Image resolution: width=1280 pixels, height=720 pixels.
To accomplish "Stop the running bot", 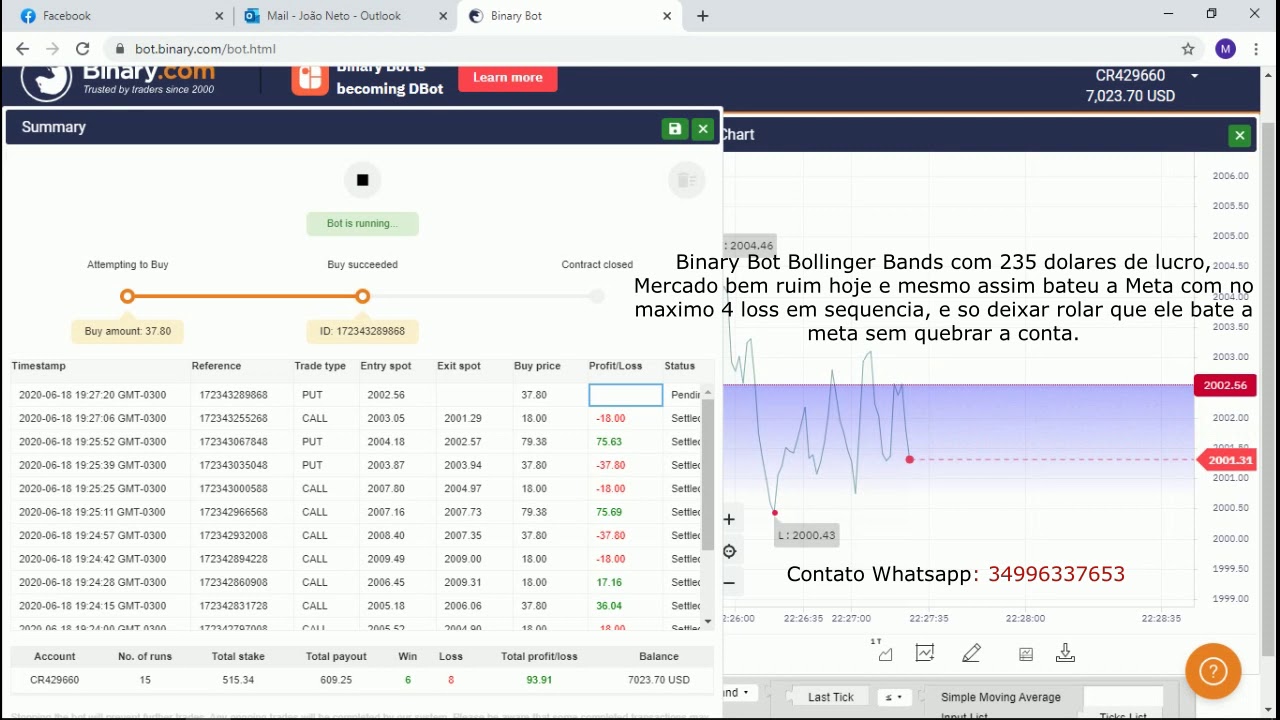I will [362, 180].
